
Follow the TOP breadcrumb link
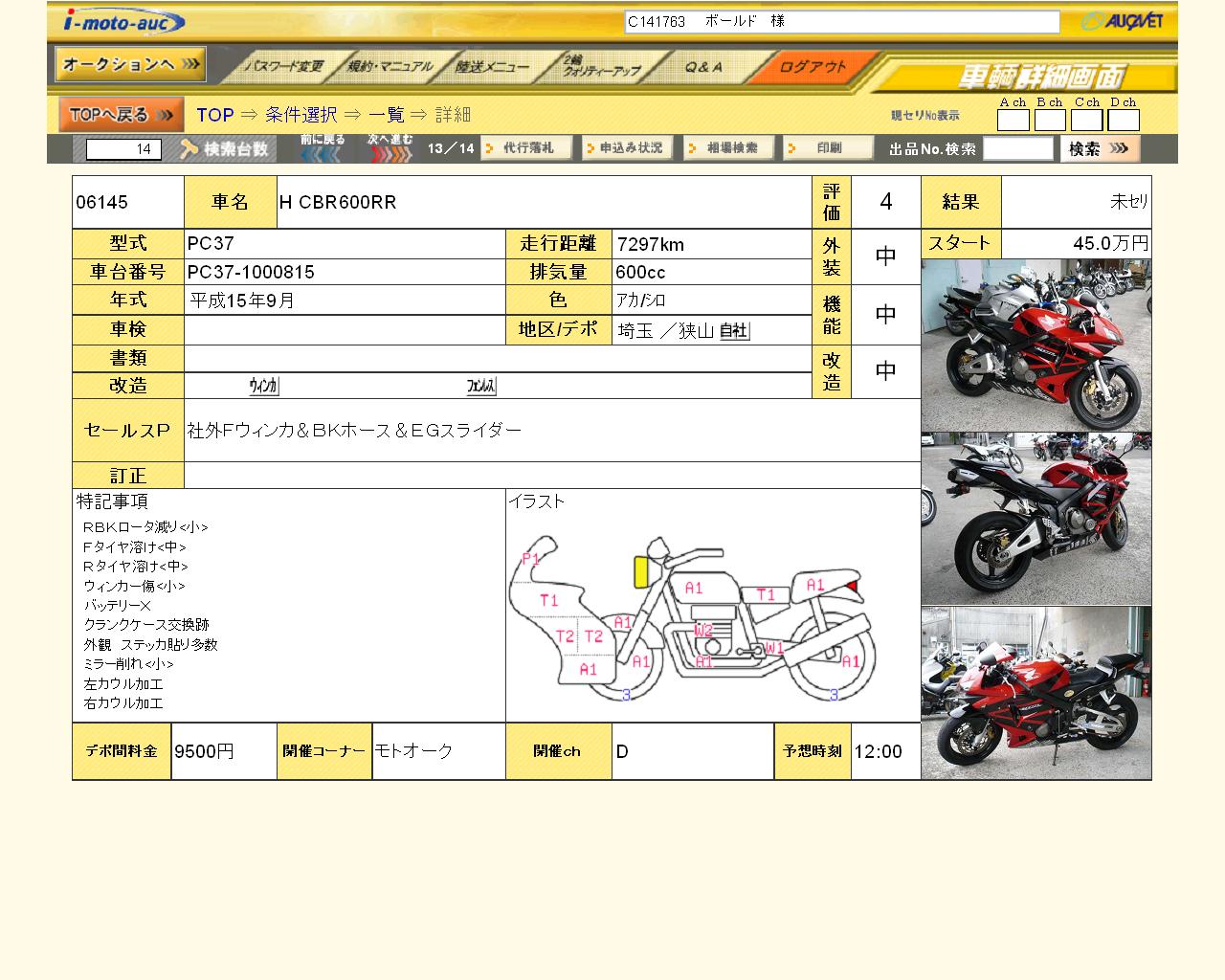click(215, 115)
